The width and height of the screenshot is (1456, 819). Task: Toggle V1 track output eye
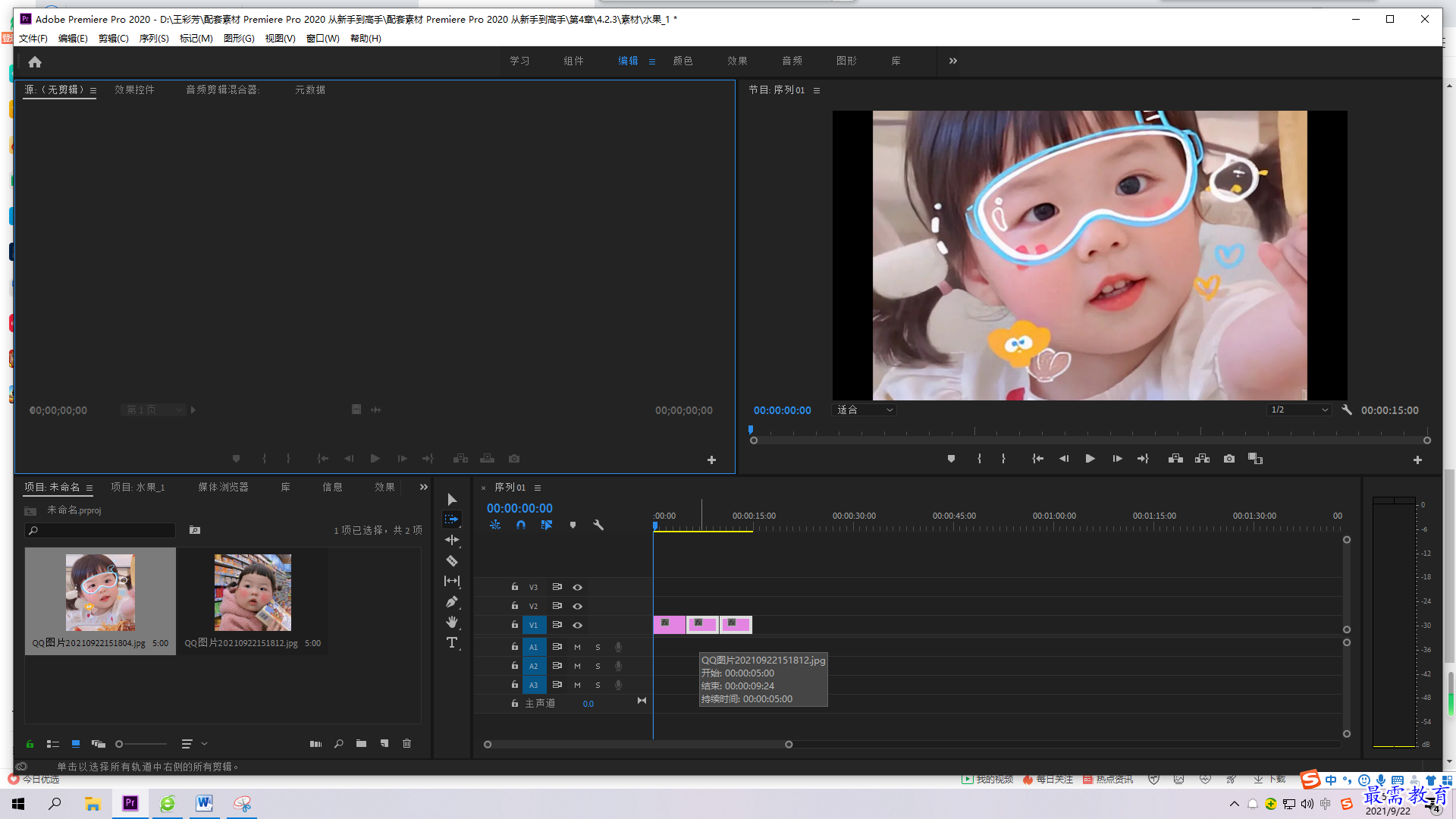577,625
